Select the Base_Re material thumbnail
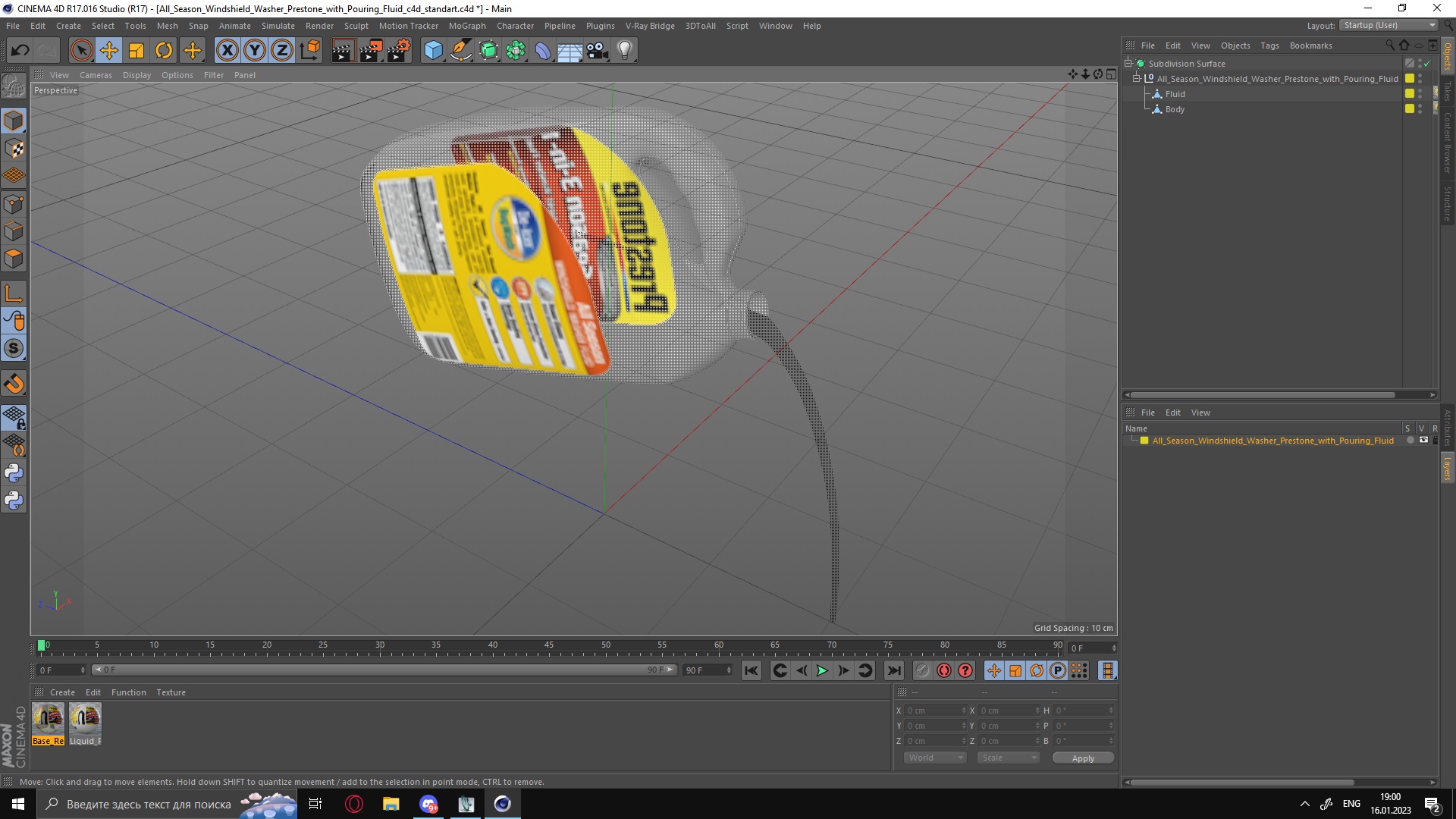This screenshot has width=1456, height=819. pos(48,724)
